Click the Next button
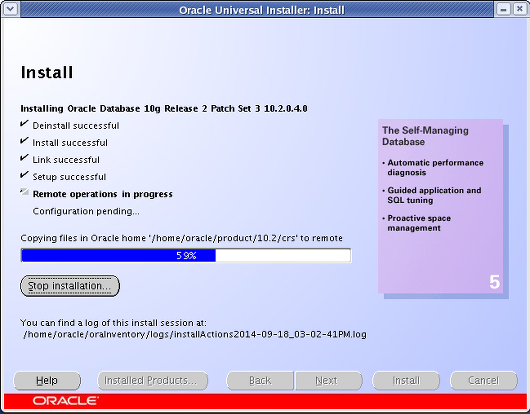Viewport: 530px width, 414px height. 329,381
